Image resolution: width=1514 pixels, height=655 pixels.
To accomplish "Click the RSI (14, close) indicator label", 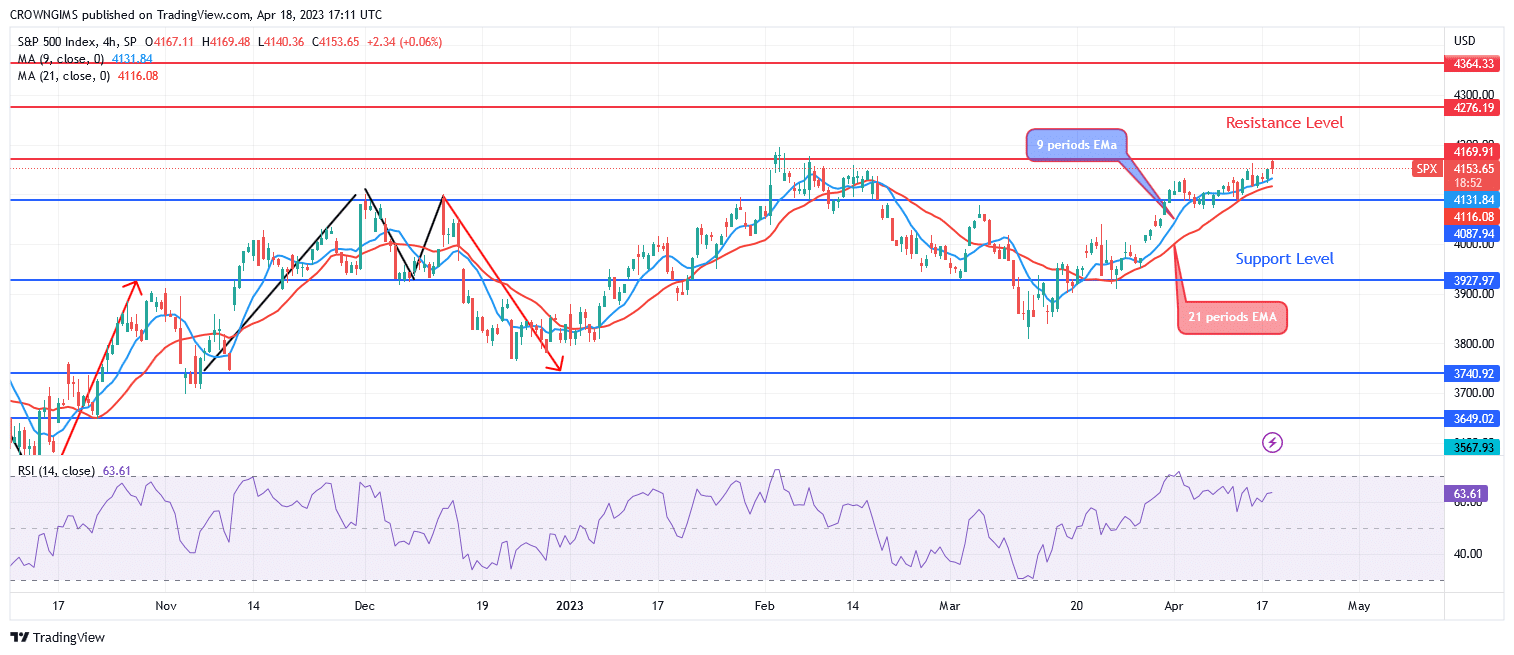I will [x=55, y=471].
